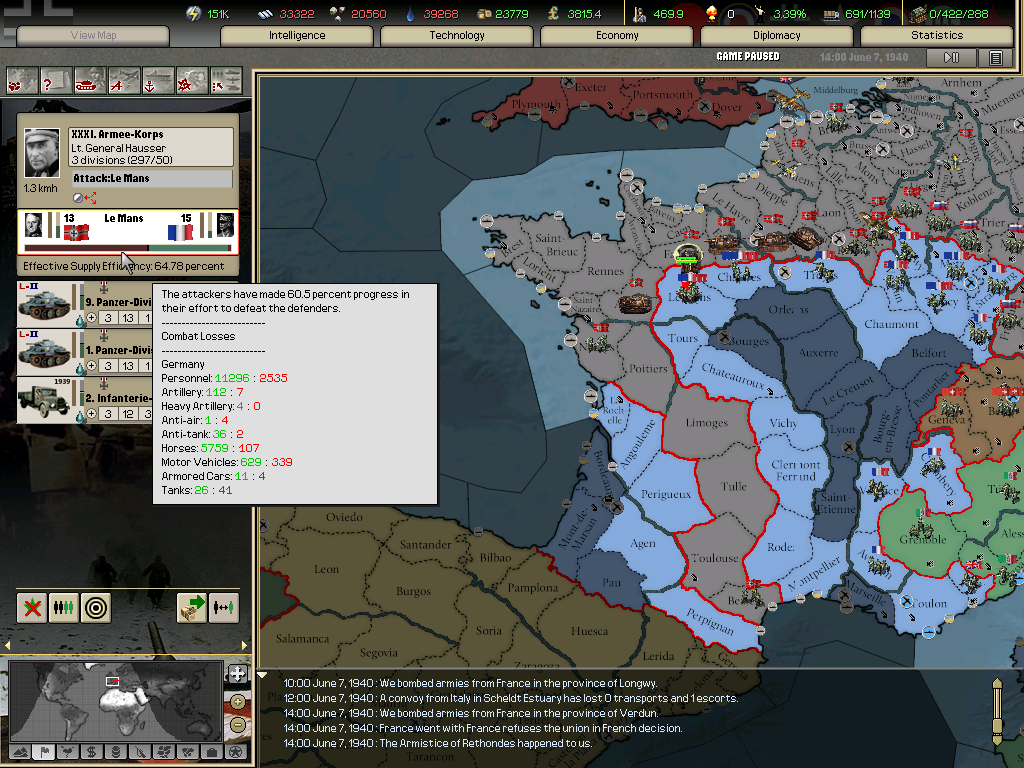Click right arrow at bottom of unit panel
Screen dimensions: 1024x768
coord(244,645)
